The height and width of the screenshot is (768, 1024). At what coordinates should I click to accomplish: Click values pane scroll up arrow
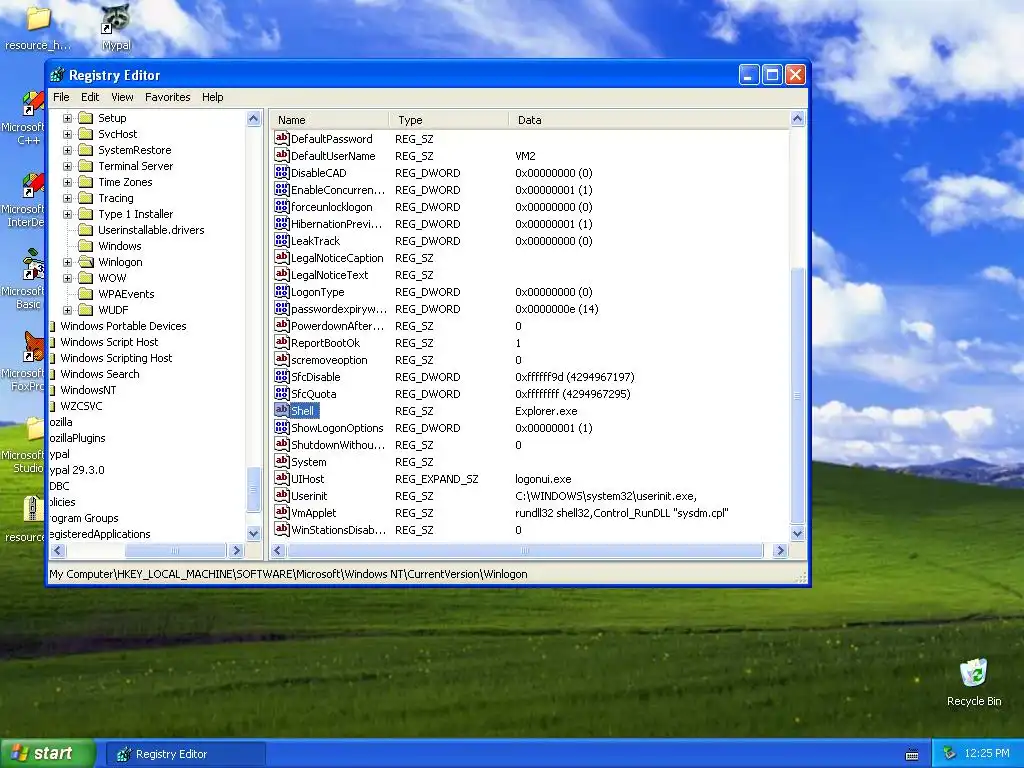797,118
